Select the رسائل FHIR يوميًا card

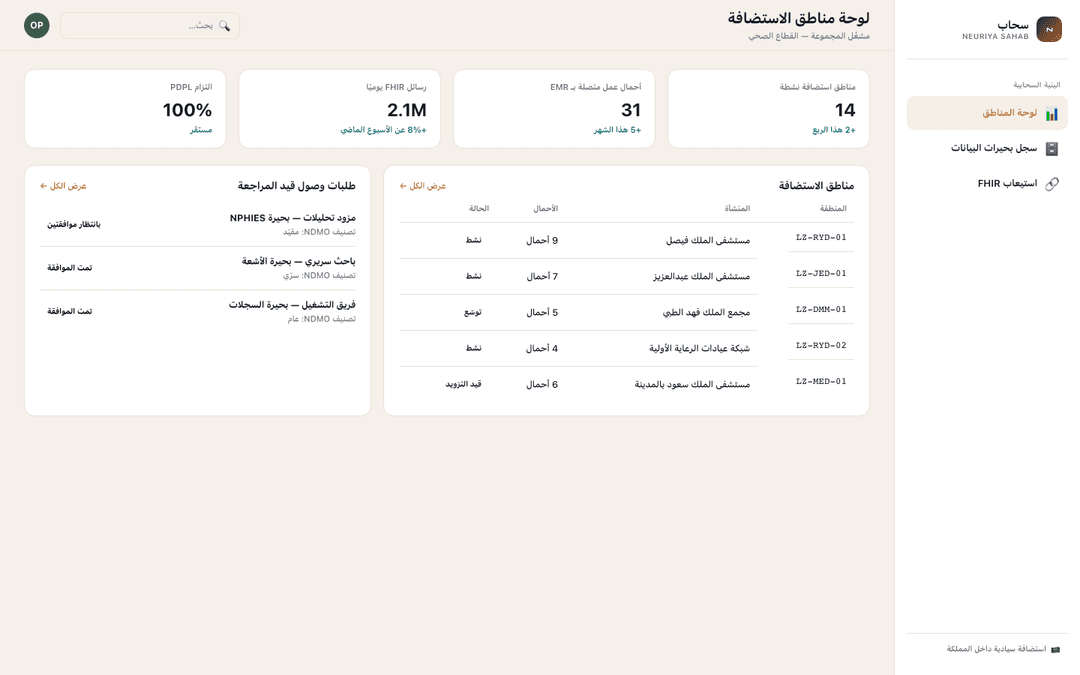pyautogui.click(x=340, y=109)
